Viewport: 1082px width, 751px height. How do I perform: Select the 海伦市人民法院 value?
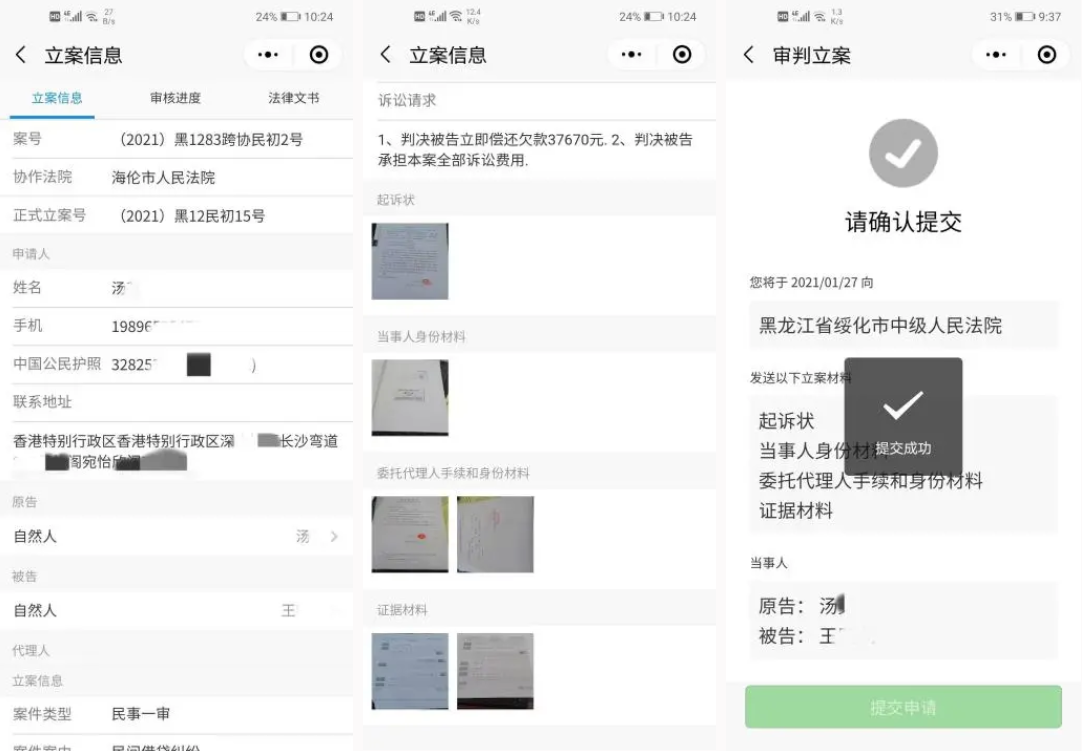coord(164,177)
